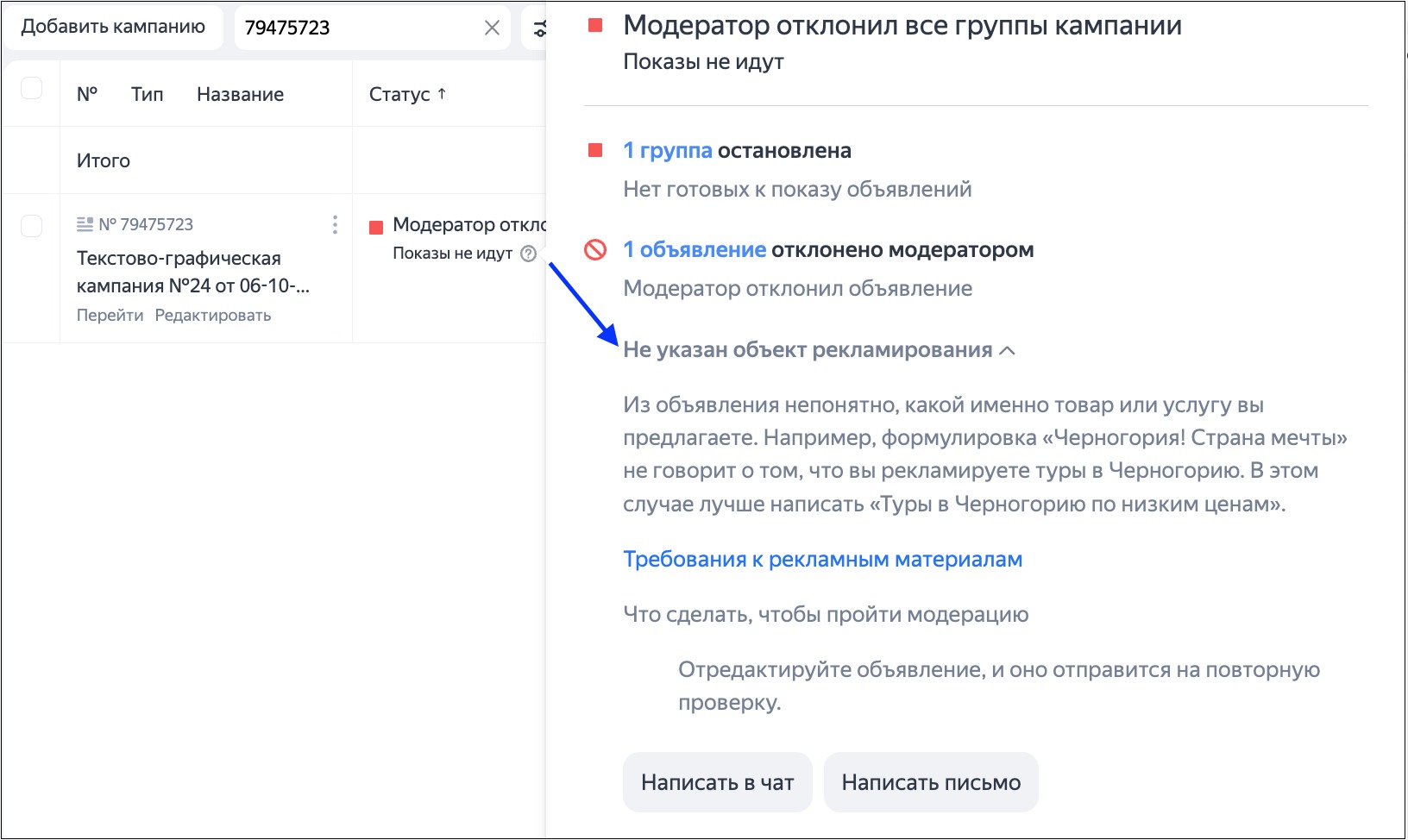Image resolution: width=1408 pixels, height=840 pixels.
Task: Click the campaign number № 79475723
Action: (x=146, y=224)
